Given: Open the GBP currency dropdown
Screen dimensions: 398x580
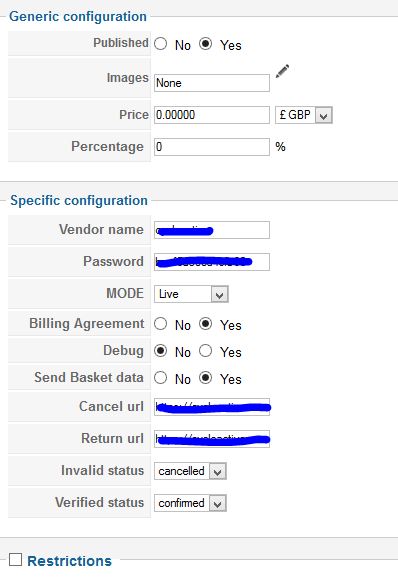Looking at the screenshot, I should pyautogui.click(x=304, y=115).
